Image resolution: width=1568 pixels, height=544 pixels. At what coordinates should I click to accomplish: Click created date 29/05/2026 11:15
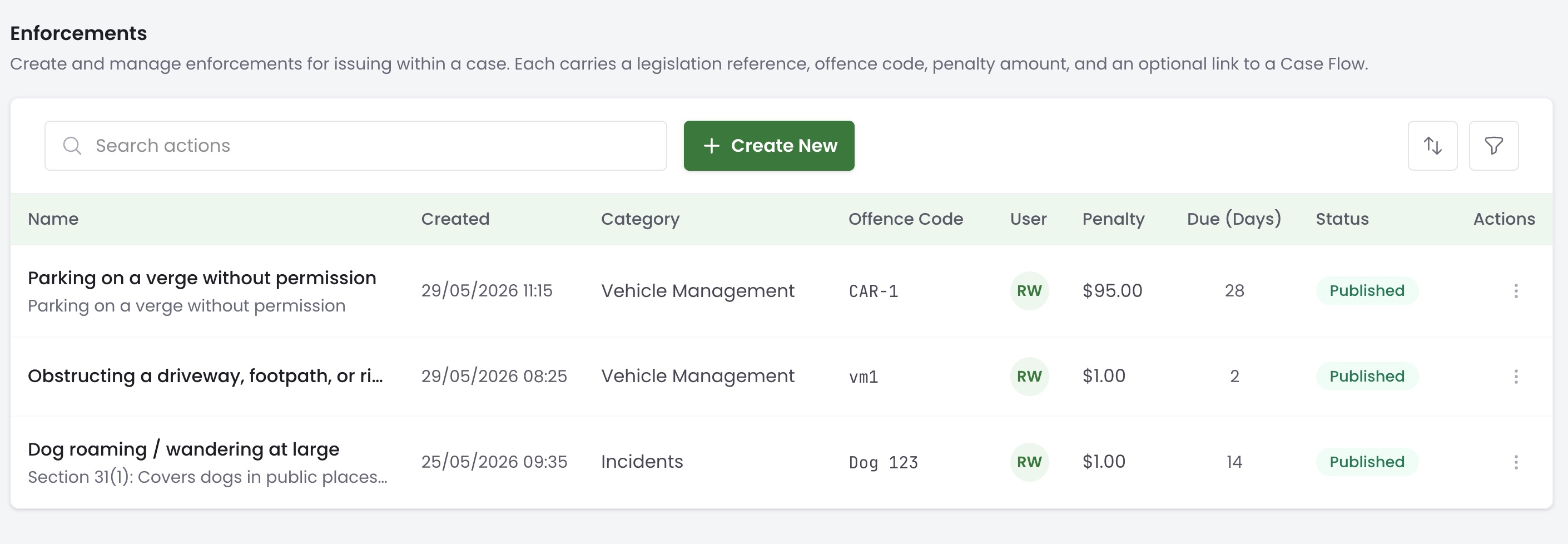point(487,290)
